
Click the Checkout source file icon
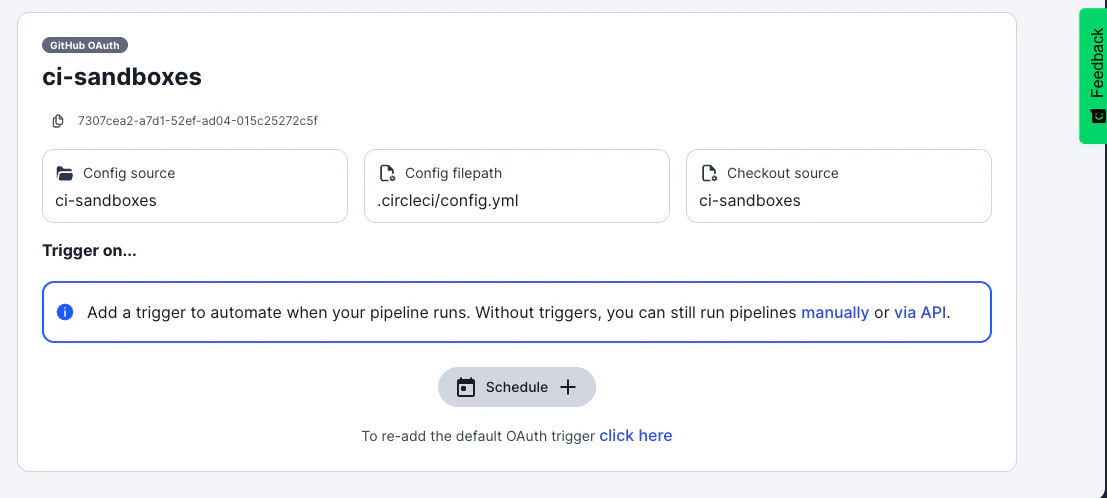pyautogui.click(x=709, y=173)
